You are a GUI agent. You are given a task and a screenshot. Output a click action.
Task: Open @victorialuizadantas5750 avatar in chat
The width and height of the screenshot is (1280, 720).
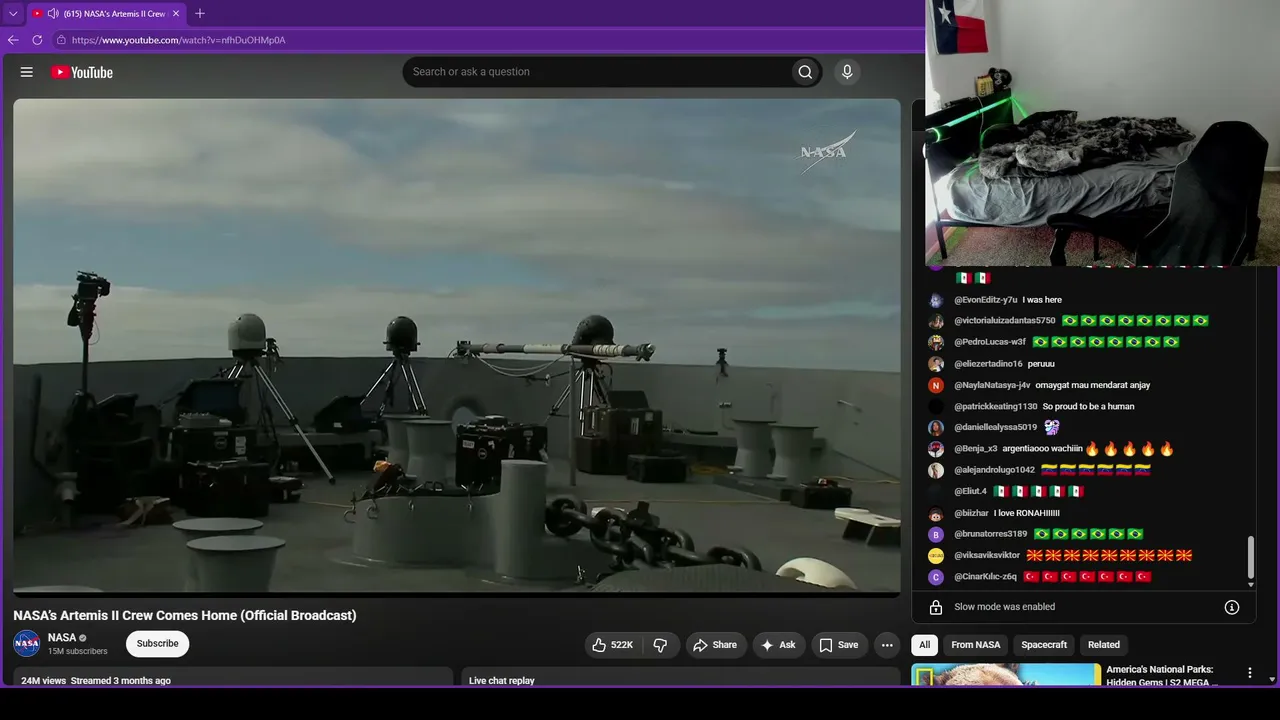[x=936, y=321]
